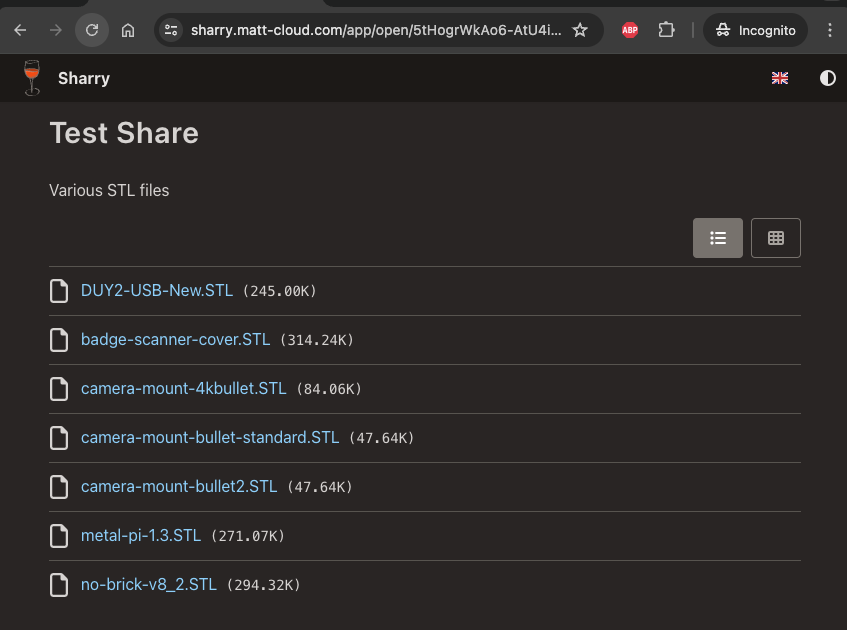Switch to list view layout
The width and height of the screenshot is (847, 630).
pyautogui.click(x=717, y=238)
